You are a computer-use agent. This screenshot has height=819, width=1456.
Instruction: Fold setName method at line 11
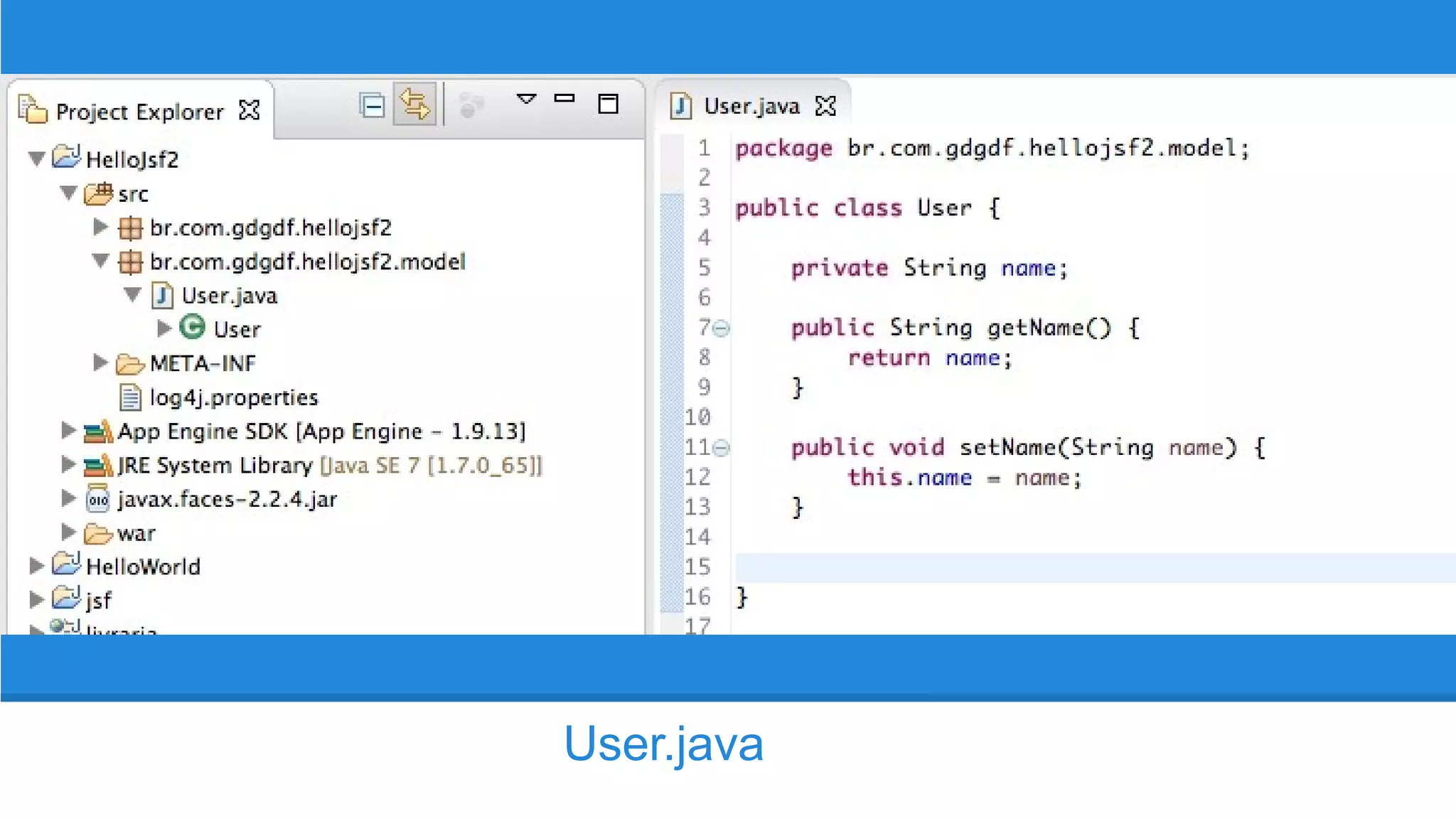click(721, 448)
